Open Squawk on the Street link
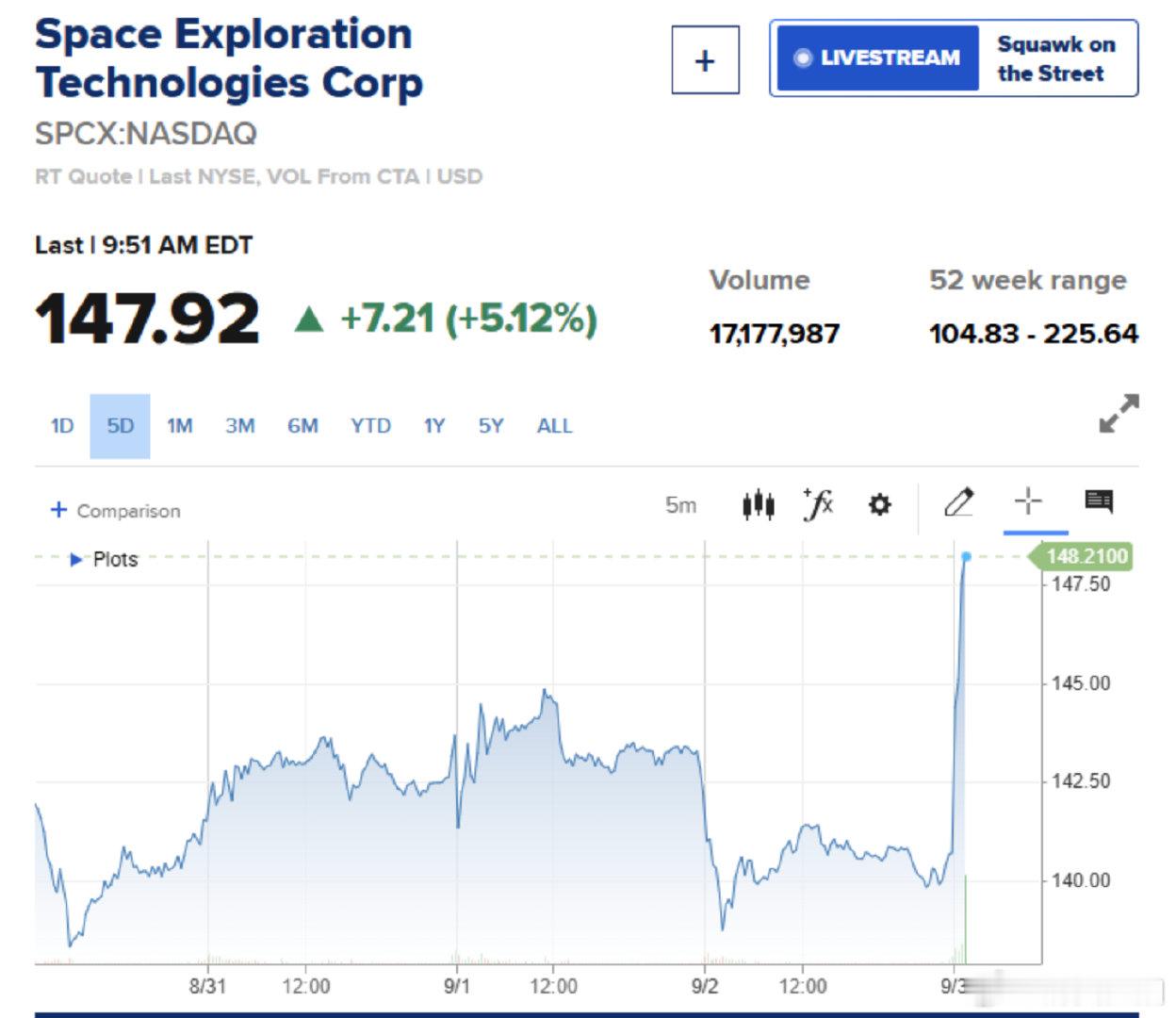This screenshot has height=1018, width=1176. point(1056,58)
